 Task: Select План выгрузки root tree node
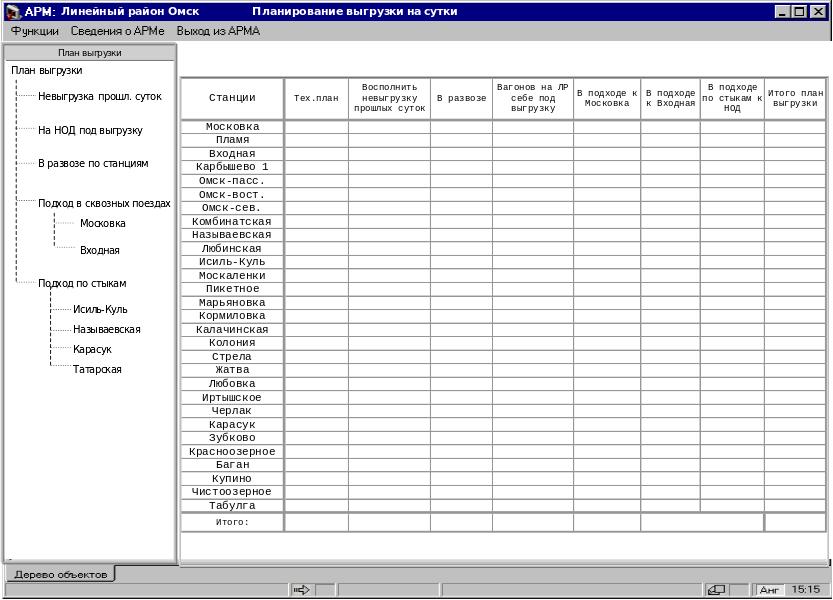click(x=47, y=70)
